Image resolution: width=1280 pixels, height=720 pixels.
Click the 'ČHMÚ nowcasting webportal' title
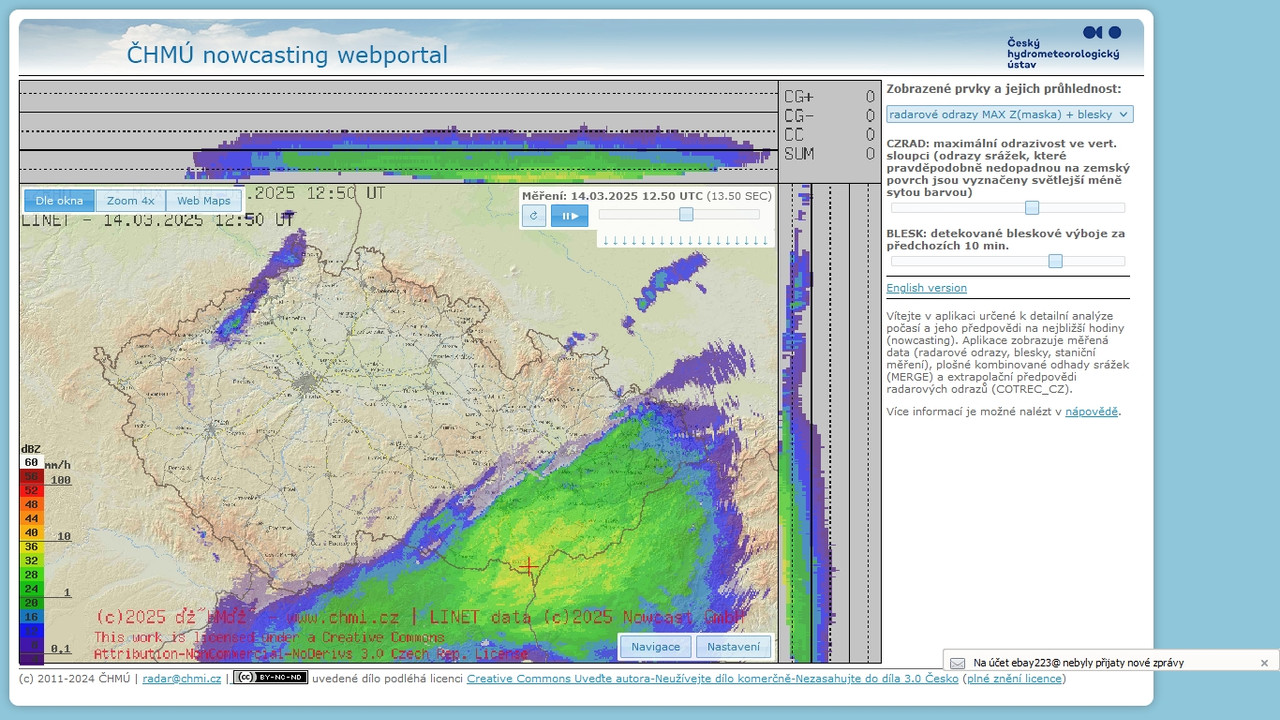(287, 54)
